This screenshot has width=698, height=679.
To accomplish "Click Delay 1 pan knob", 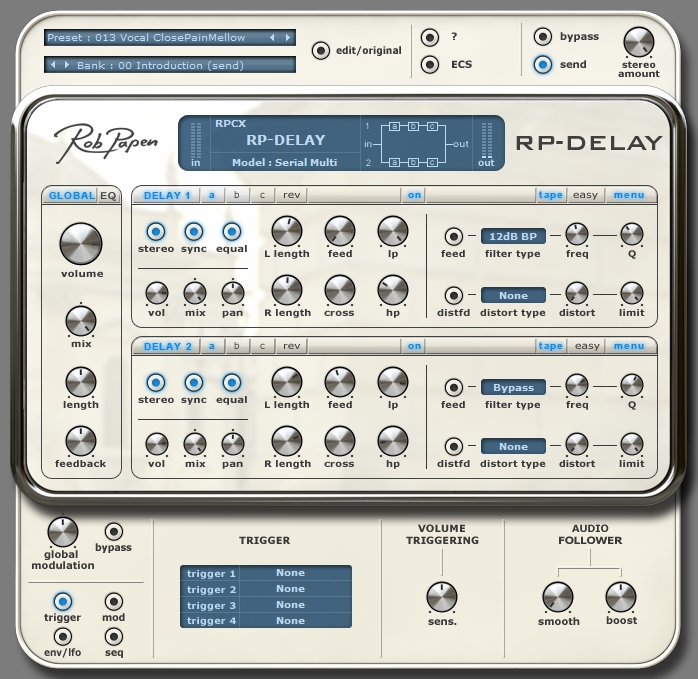I will [233, 293].
